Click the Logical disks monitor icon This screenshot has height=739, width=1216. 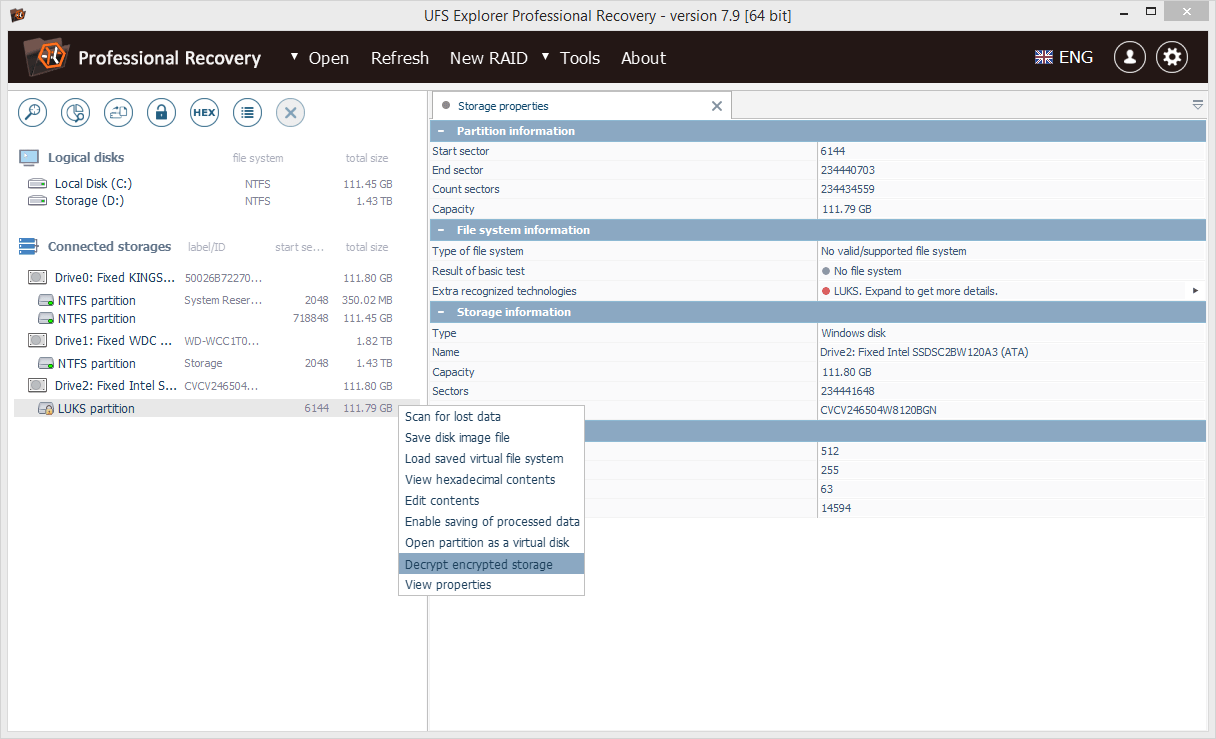coord(29,158)
